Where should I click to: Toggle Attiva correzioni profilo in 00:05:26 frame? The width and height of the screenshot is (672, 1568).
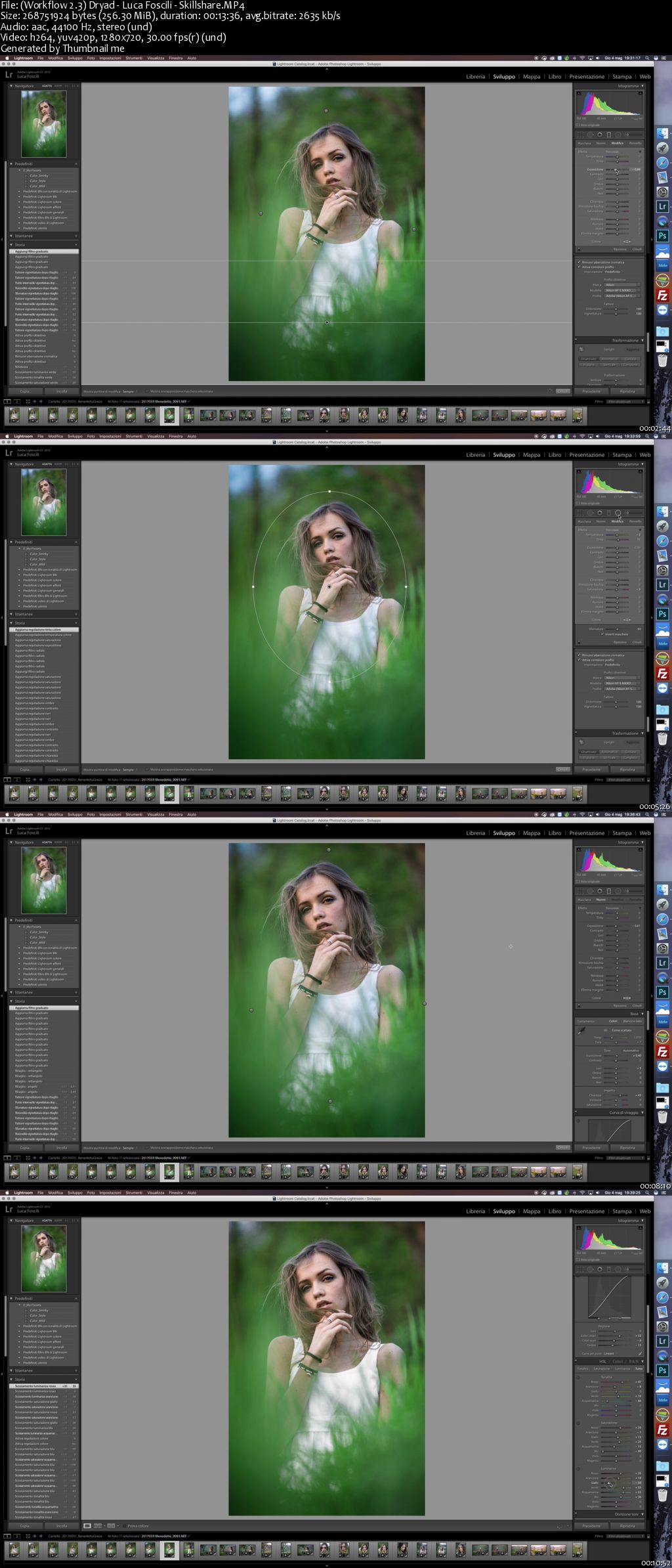point(579,660)
